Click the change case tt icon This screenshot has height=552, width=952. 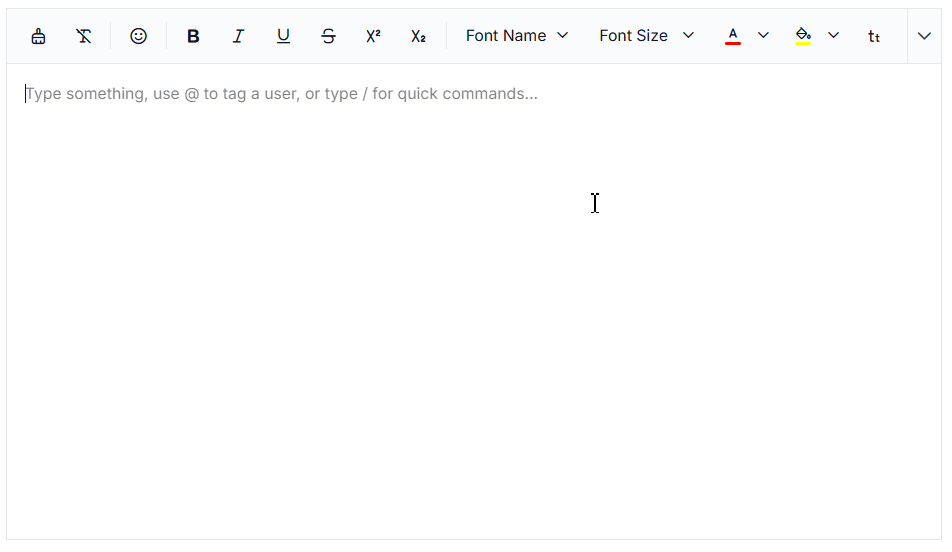[x=874, y=36]
